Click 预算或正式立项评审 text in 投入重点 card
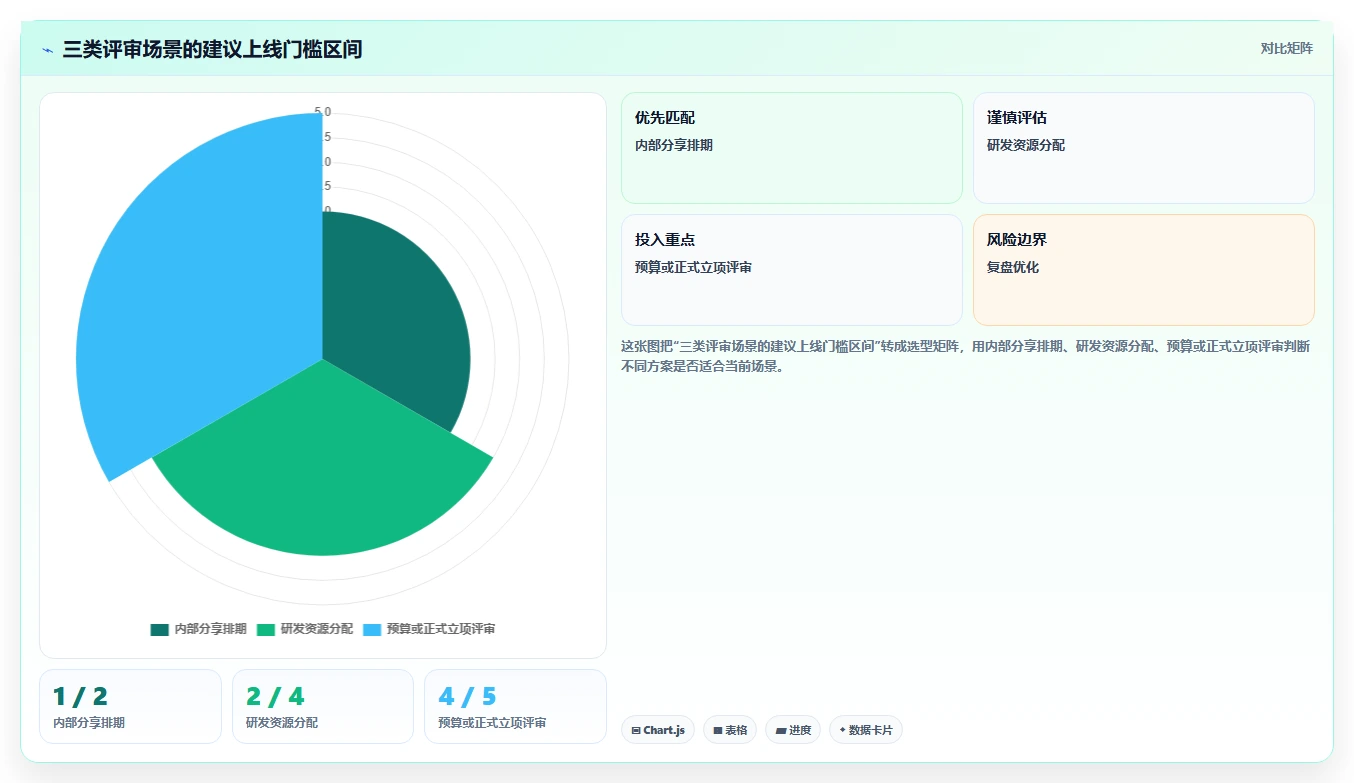This screenshot has width=1354, height=783. click(x=694, y=268)
